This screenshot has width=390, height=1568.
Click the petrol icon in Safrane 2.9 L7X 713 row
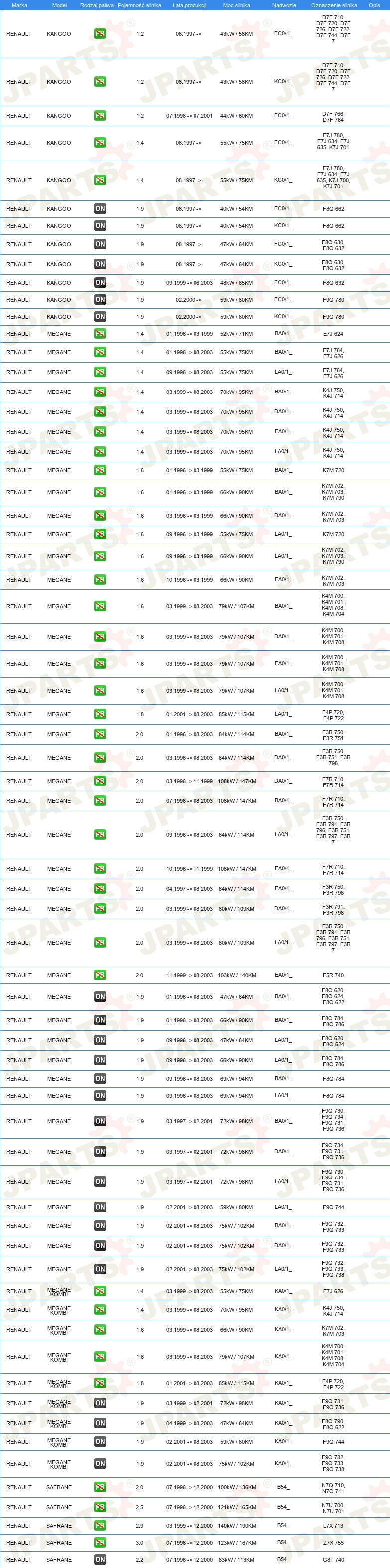pyautogui.click(x=100, y=1526)
